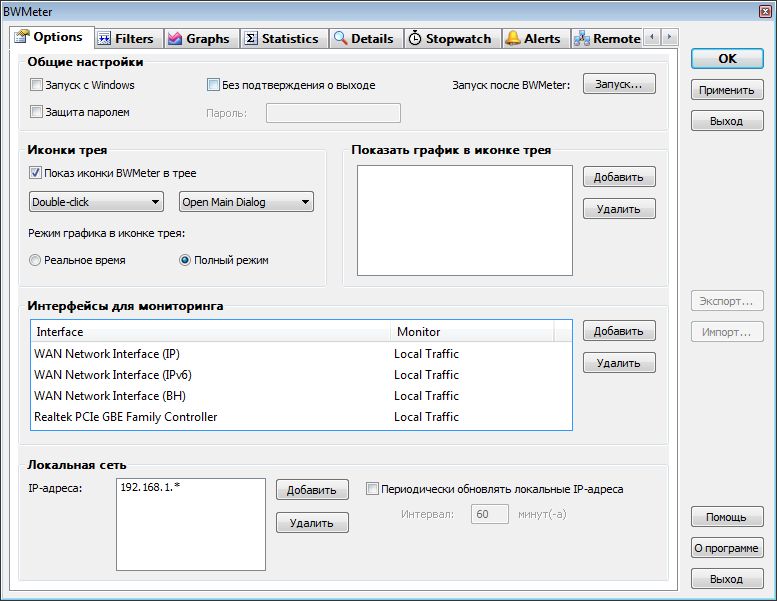Click the Применить button
This screenshot has width=777, height=601.
point(727,90)
